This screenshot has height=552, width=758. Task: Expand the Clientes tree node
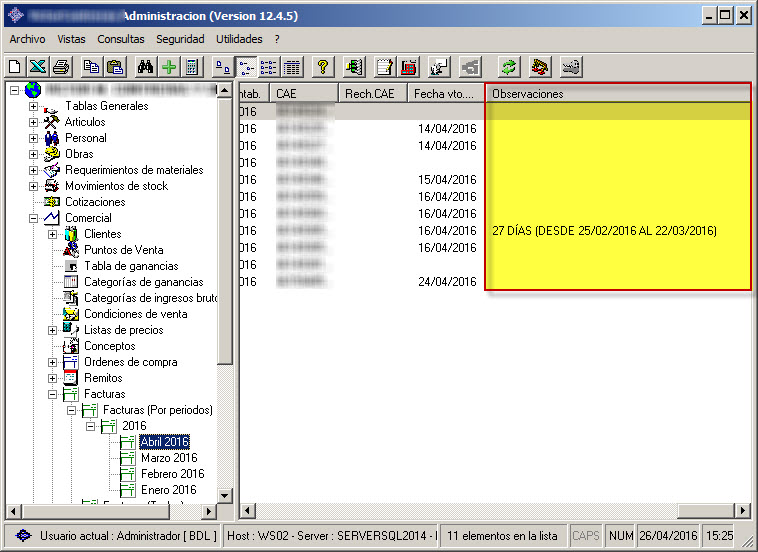[x=52, y=234]
